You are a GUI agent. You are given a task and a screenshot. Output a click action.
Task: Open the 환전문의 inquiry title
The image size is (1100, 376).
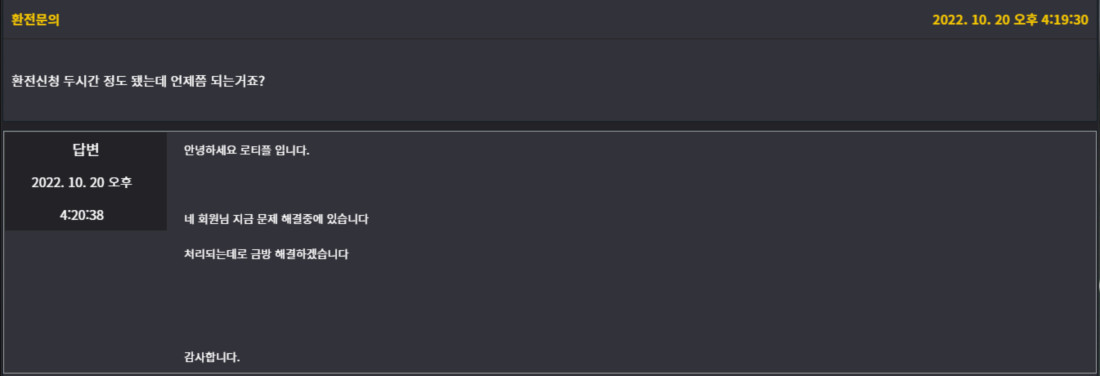tap(35, 20)
